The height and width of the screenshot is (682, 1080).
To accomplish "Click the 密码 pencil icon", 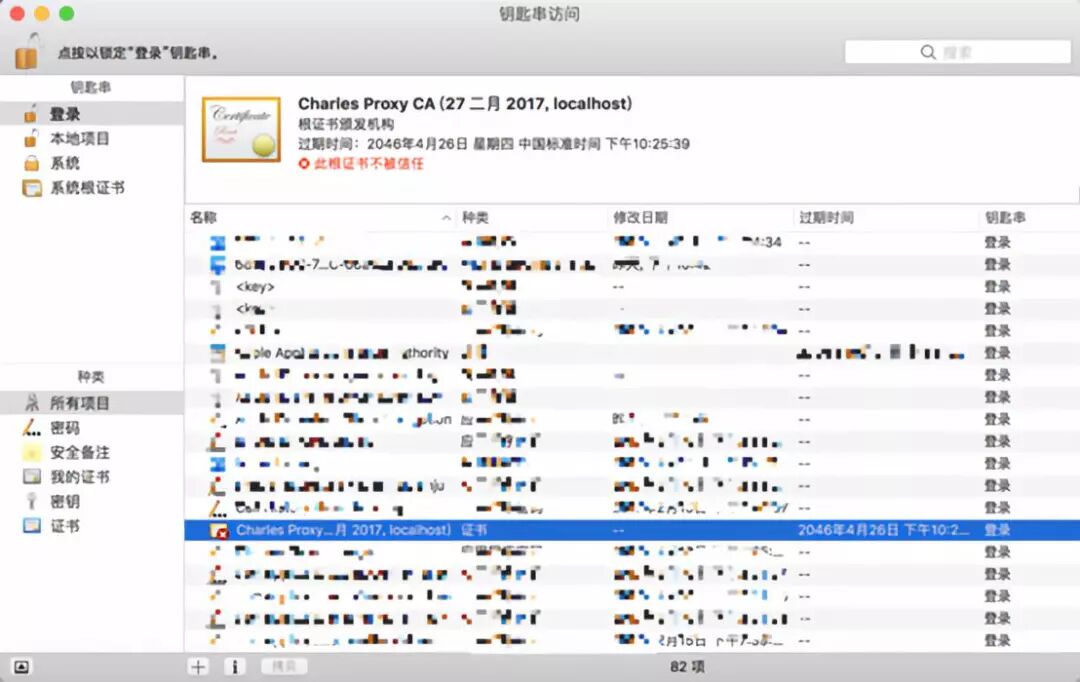I will point(32,428).
